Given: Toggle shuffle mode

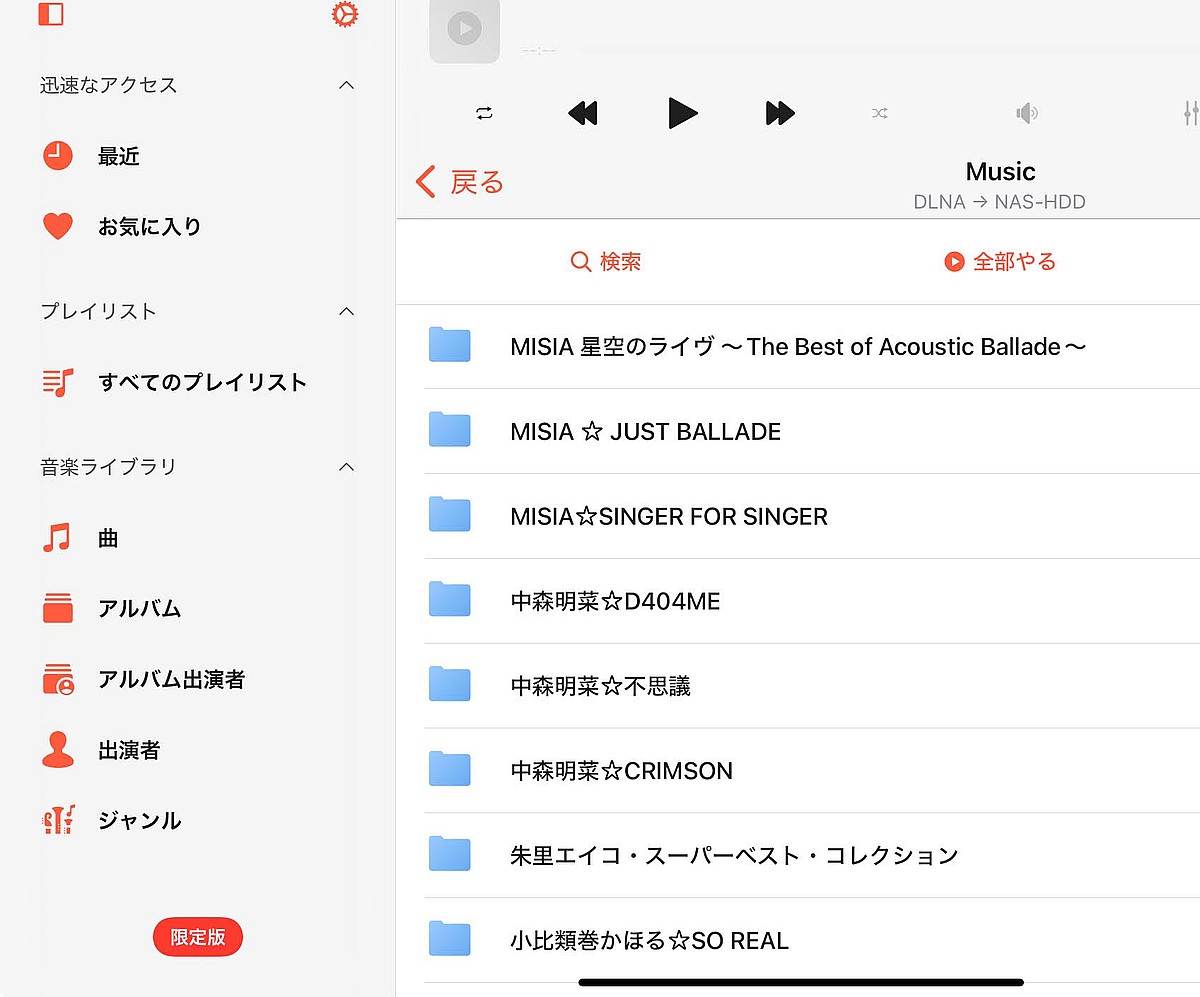Looking at the screenshot, I should click(x=880, y=113).
